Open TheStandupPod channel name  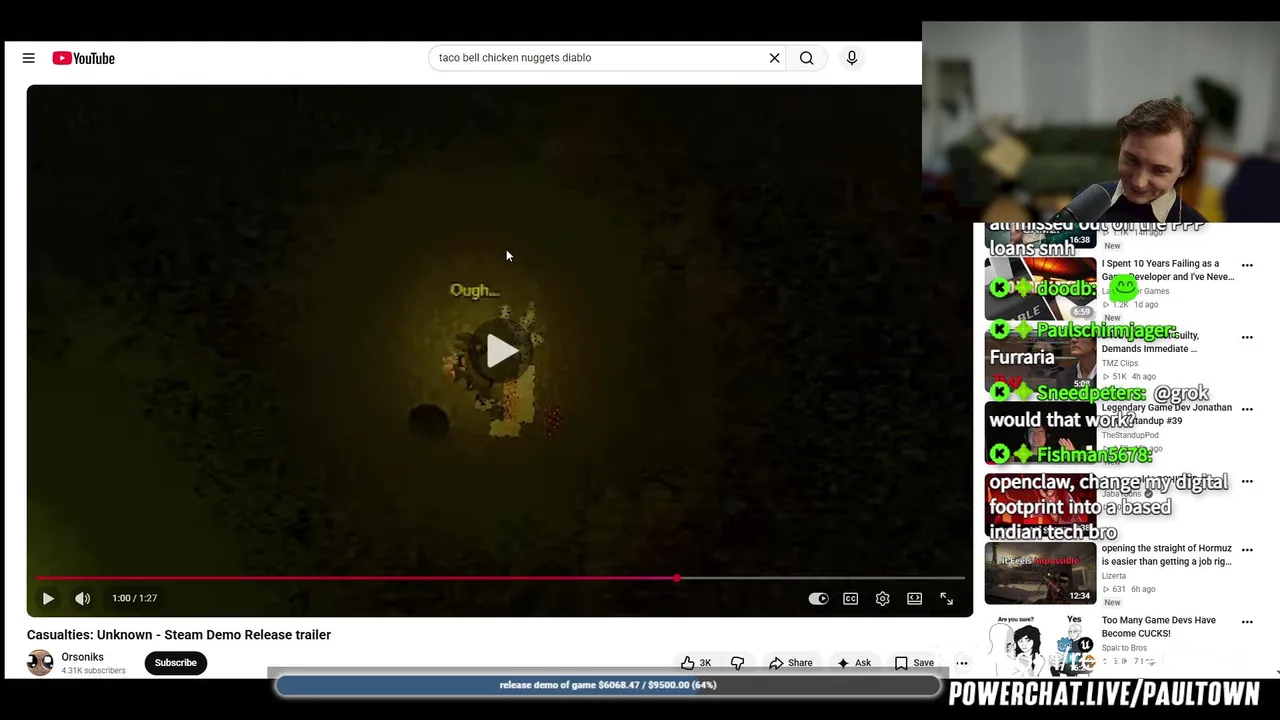1130,436
